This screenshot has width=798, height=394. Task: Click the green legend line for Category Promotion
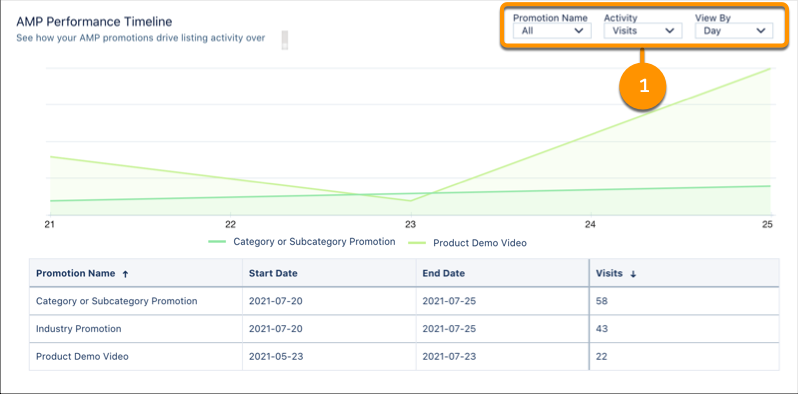coord(218,242)
